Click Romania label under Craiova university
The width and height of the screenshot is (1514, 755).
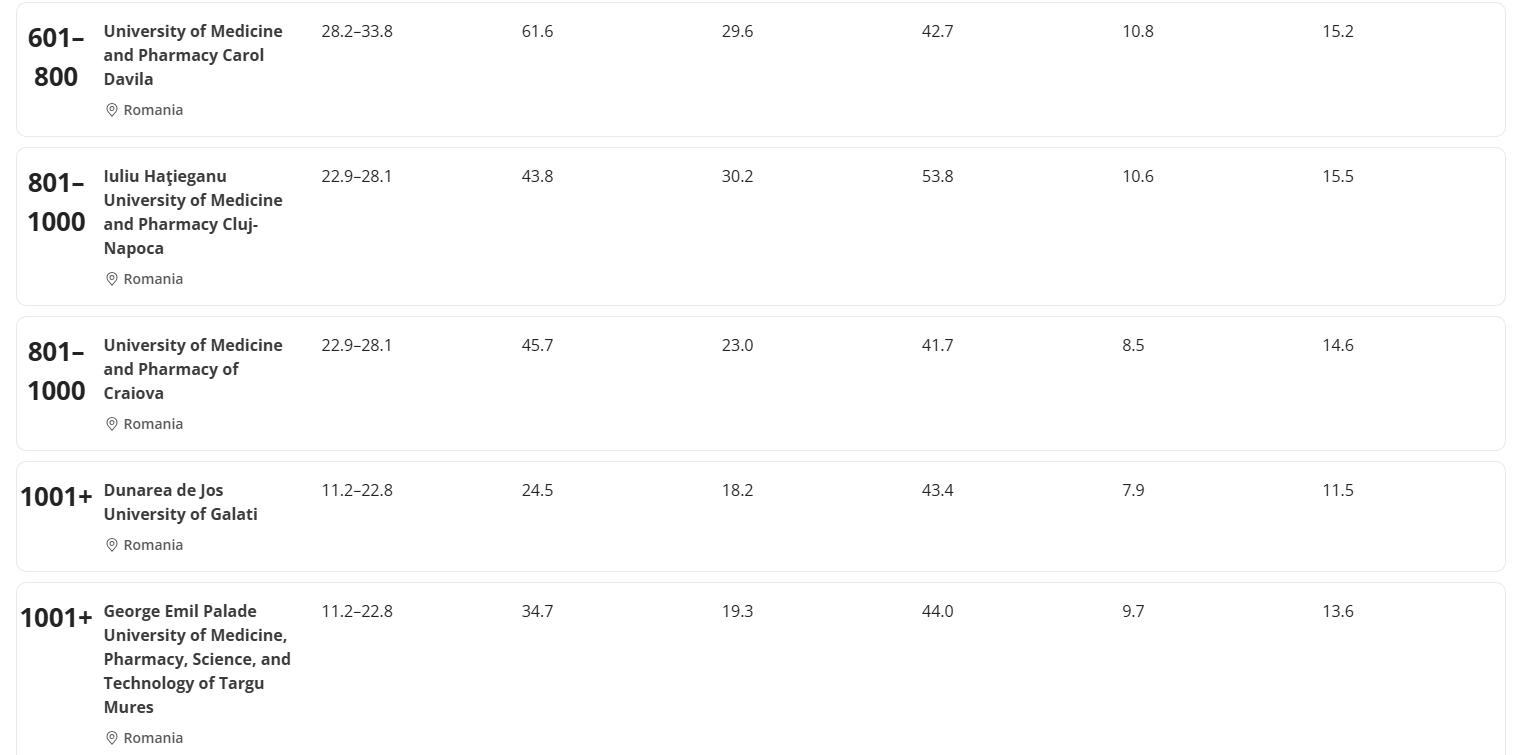tap(153, 424)
